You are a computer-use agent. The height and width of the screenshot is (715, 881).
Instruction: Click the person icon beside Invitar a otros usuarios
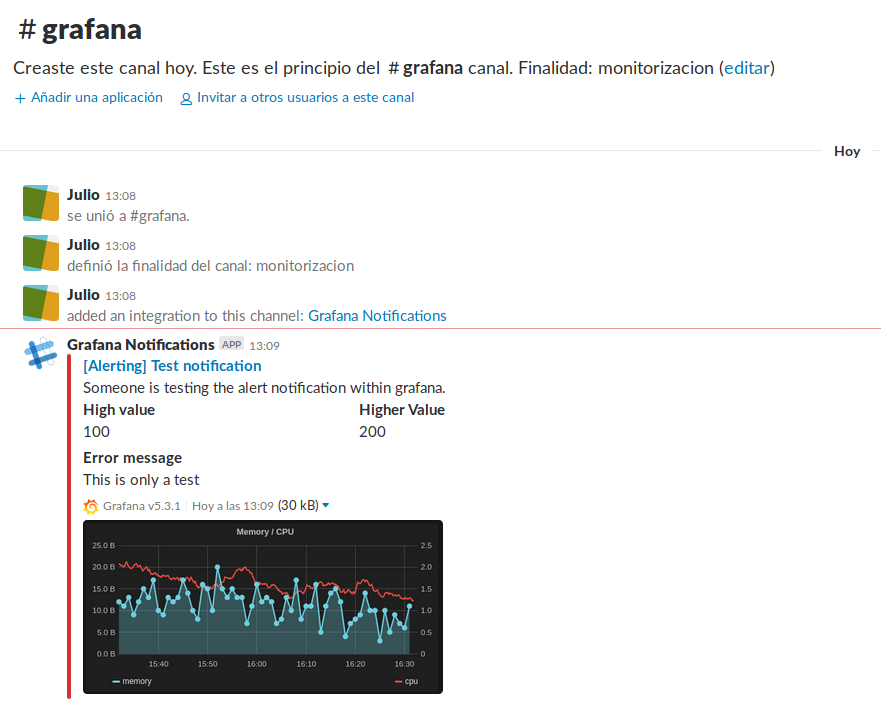(x=186, y=98)
